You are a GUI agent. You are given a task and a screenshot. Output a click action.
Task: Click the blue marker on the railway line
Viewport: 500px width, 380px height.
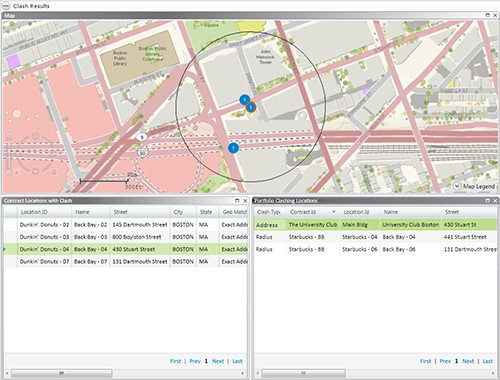[x=233, y=148]
